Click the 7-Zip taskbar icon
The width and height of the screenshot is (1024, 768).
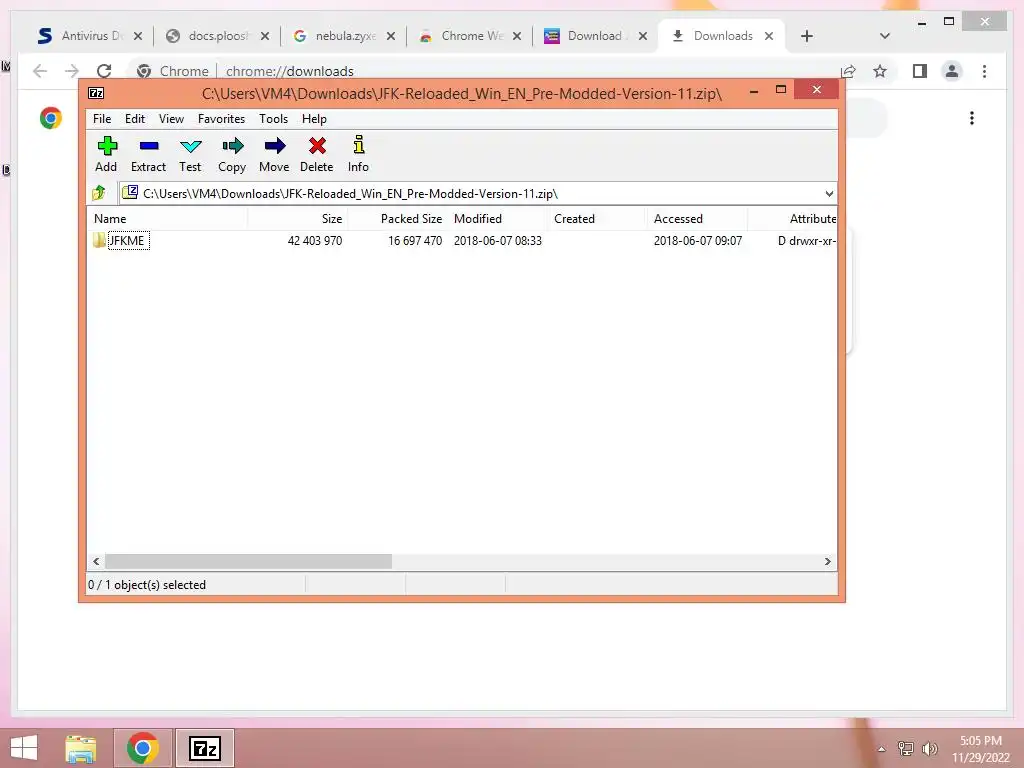(x=204, y=748)
